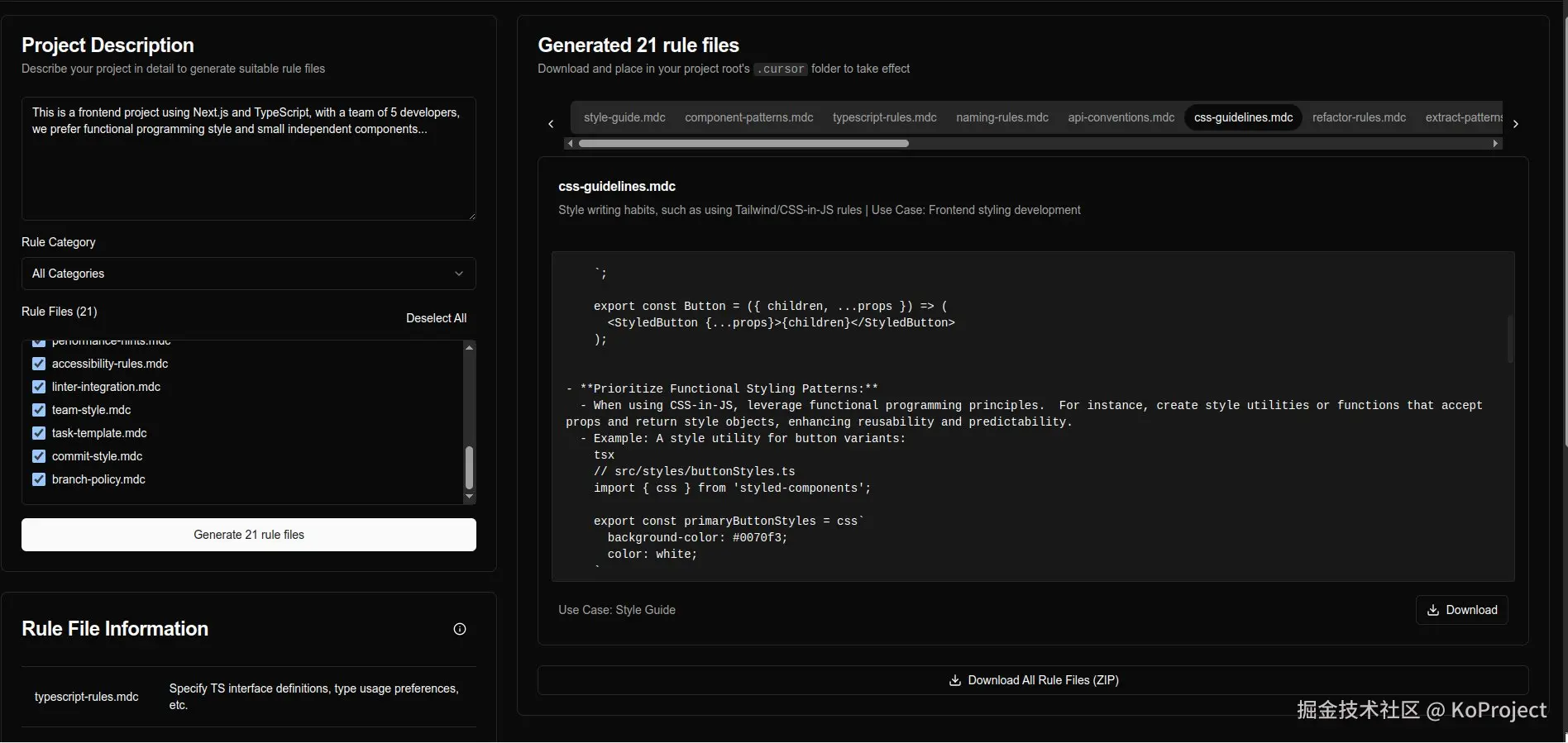This screenshot has width=1568, height=743.
Task: Click the rule list scrollbar down arrow
Action: pos(469,497)
